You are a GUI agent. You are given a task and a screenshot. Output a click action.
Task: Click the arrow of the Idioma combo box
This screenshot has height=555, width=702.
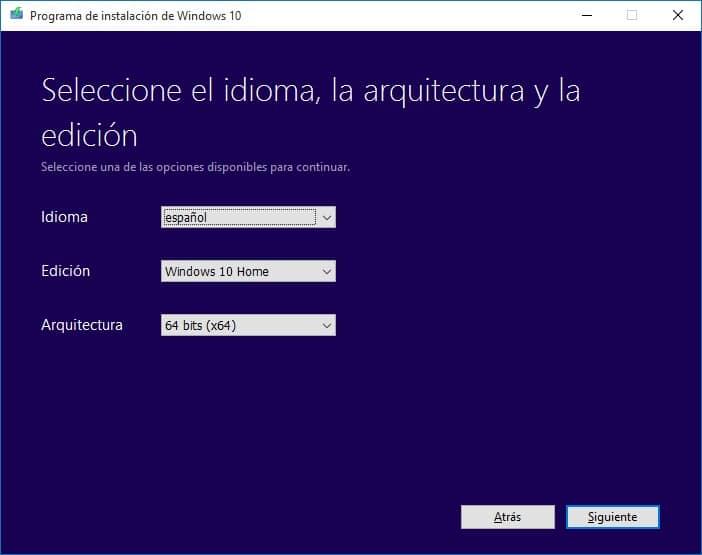pyautogui.click(x=327, y=217)
